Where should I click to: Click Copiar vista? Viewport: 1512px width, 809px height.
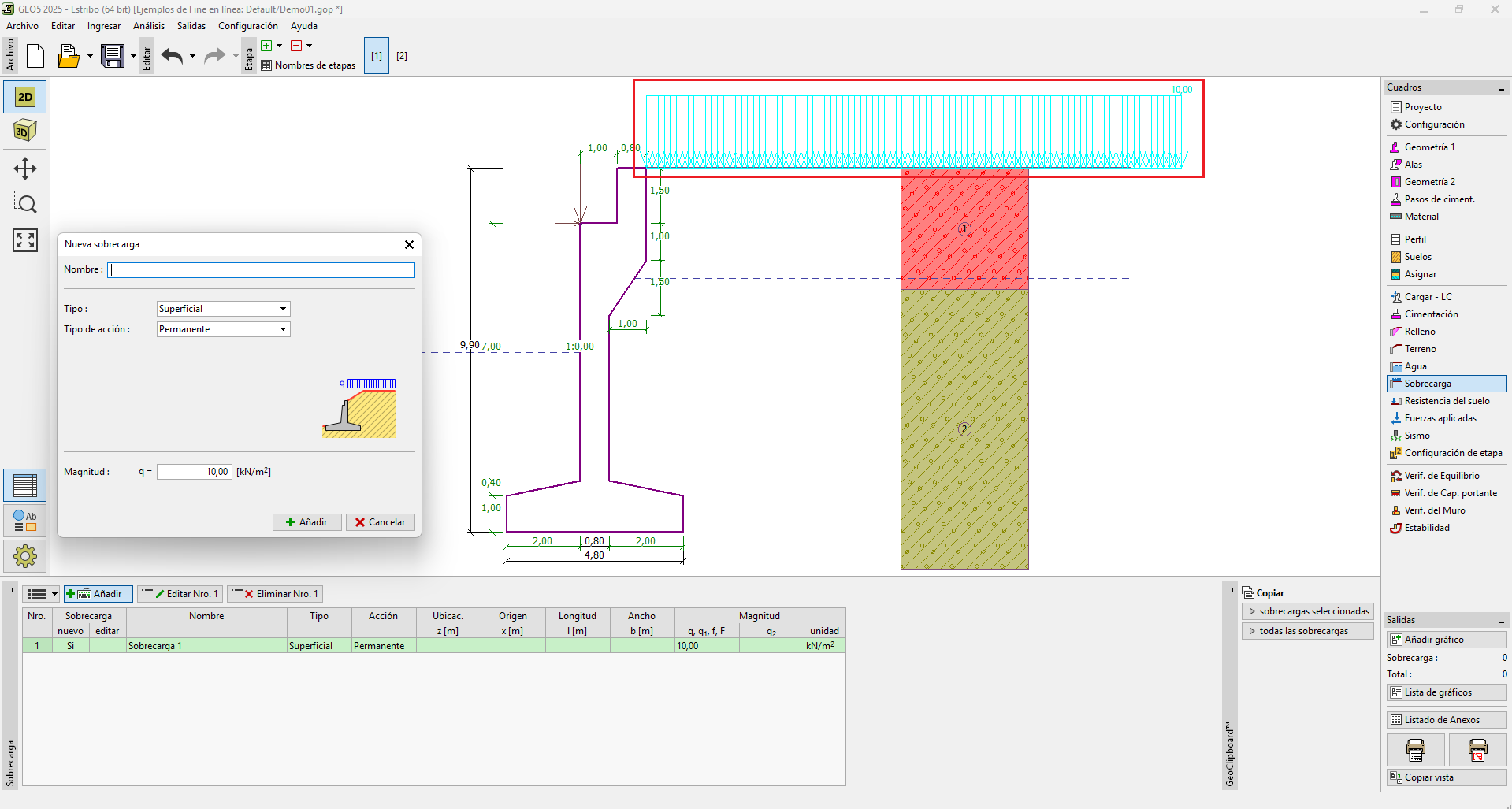tap(1447, 777)
